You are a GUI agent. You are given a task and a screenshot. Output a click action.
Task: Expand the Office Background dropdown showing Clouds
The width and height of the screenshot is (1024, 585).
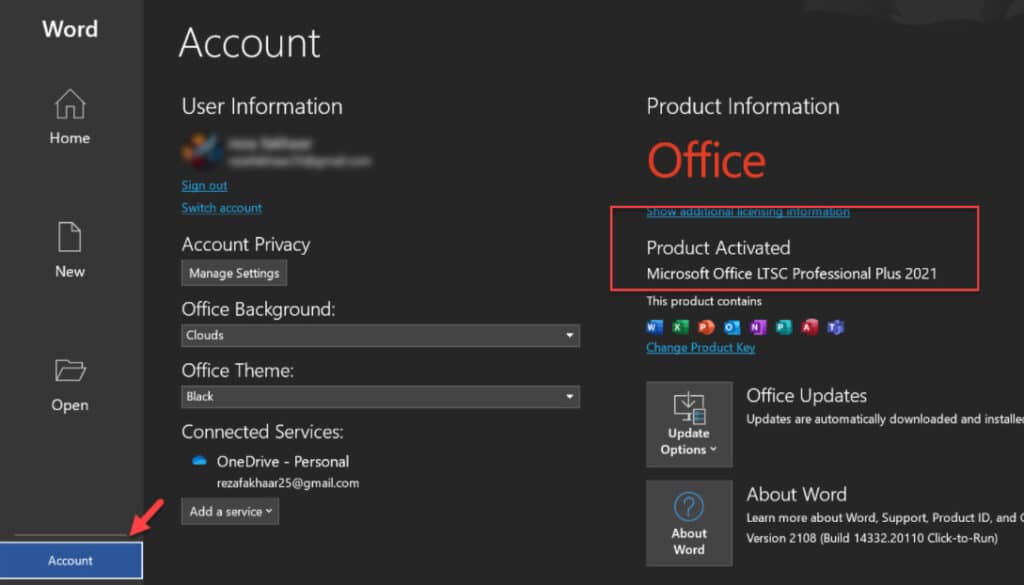coord(380,335)
